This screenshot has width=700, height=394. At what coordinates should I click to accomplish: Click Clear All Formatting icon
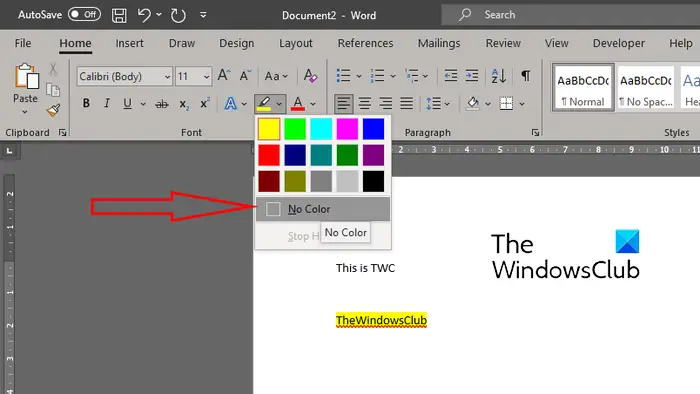tap(310, 76)
